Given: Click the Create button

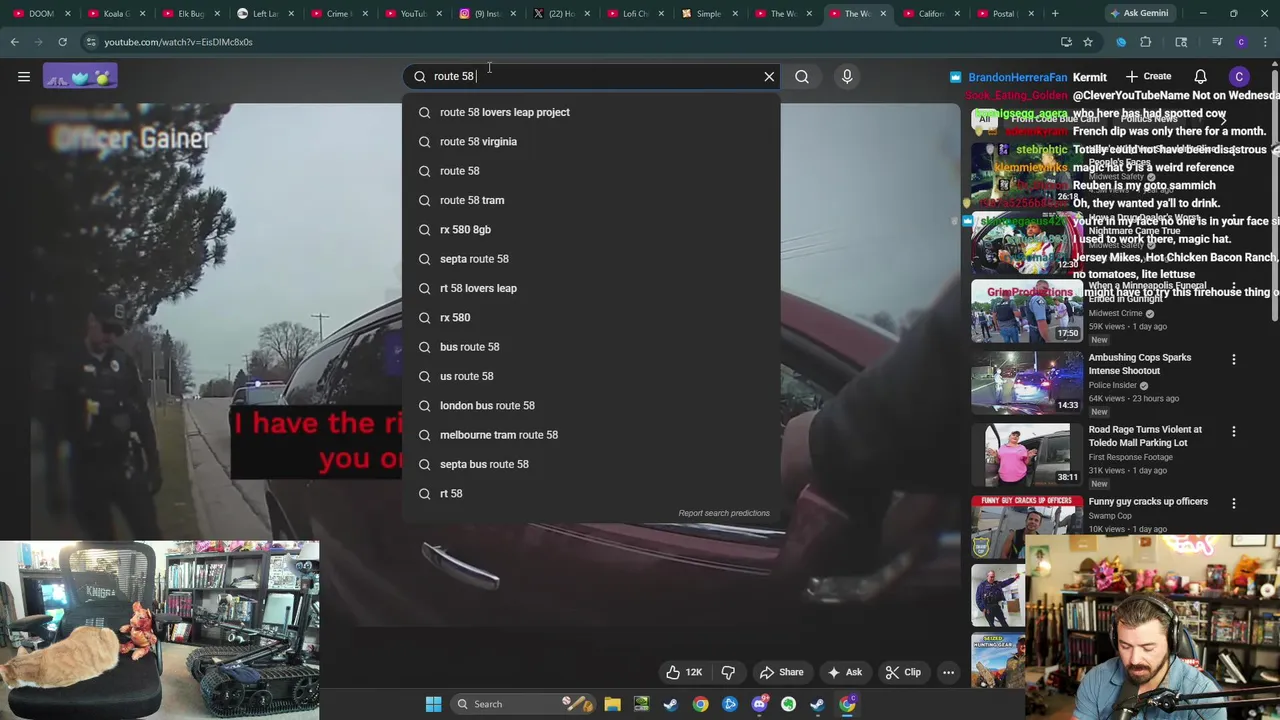Looking at the screenshot, I should point(1148,76).
